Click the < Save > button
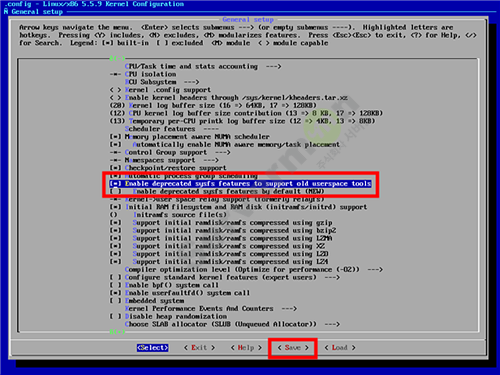 point(293,348)
